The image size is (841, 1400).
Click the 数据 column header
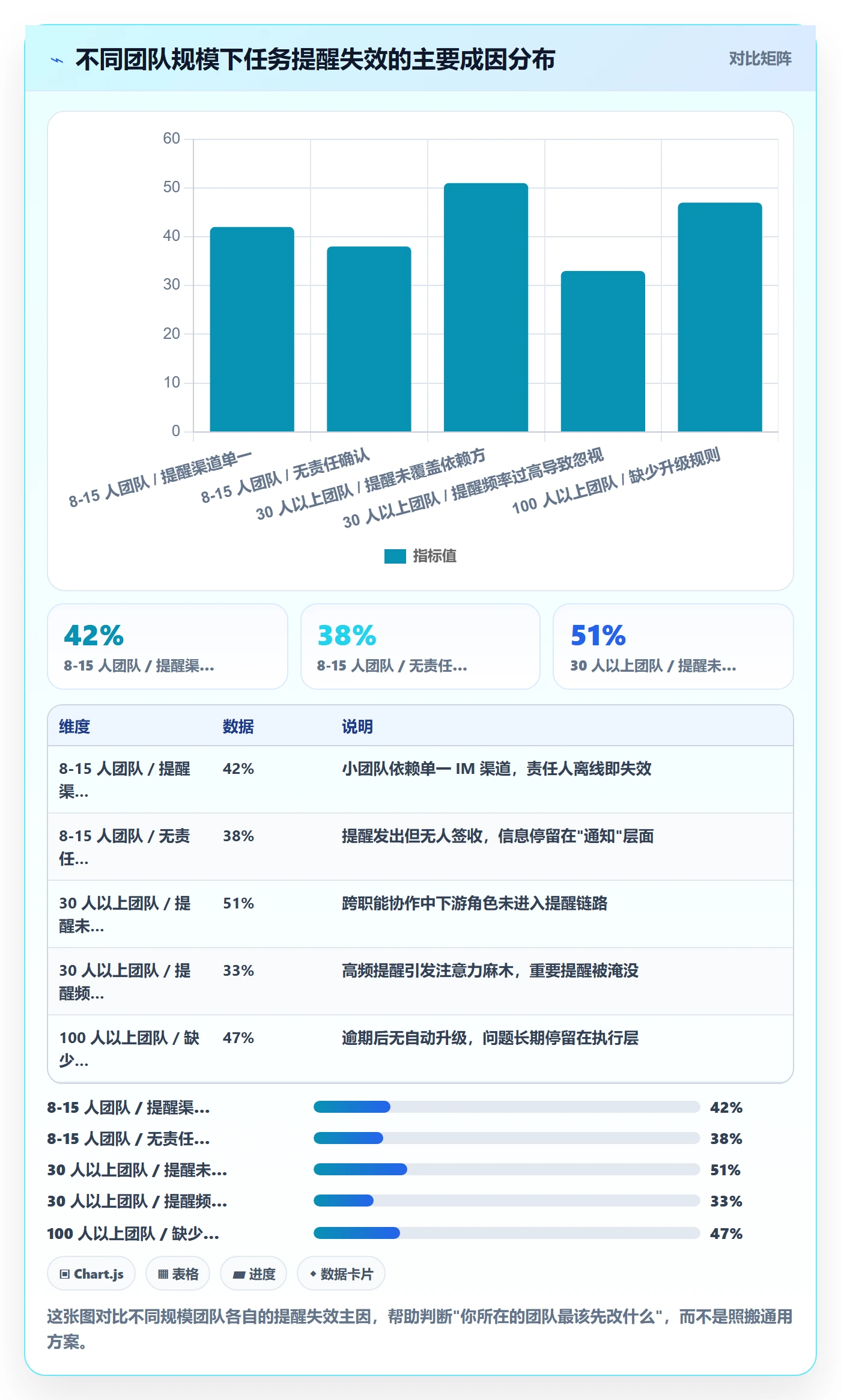click(x=238, y=726)
